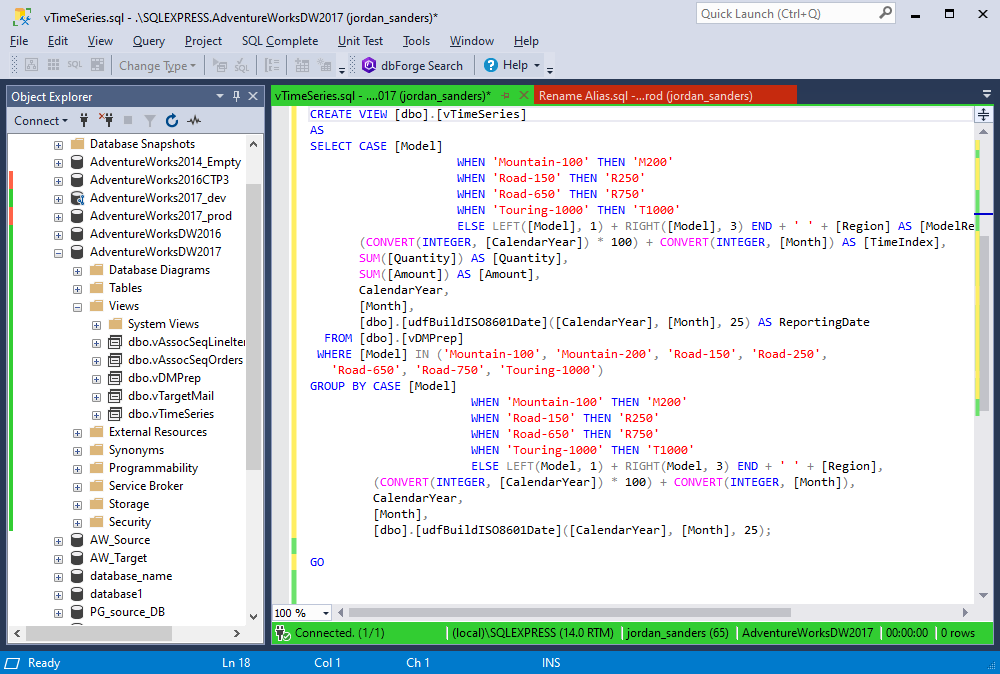The image size is (1000, 674).
Task: Open the Change Type dropdown
Action: 158,65
